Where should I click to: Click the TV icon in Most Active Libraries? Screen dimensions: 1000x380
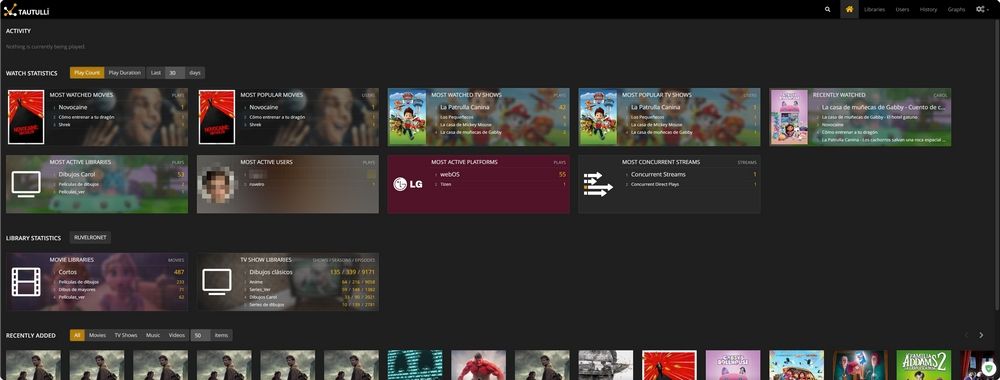[x=26, y=184]
